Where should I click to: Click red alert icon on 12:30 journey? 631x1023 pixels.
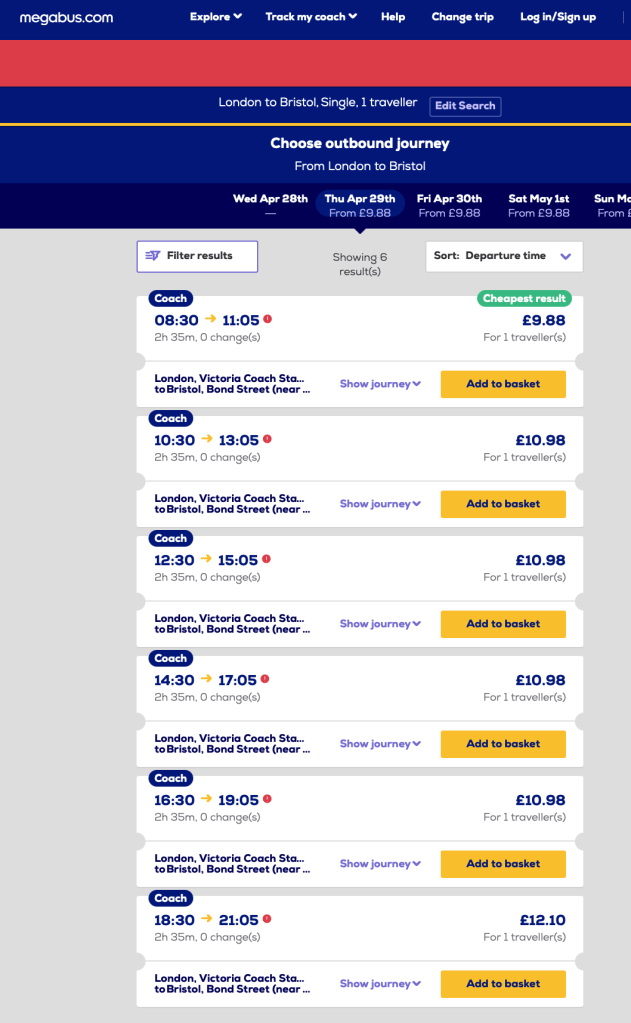[x=267, y=559]
